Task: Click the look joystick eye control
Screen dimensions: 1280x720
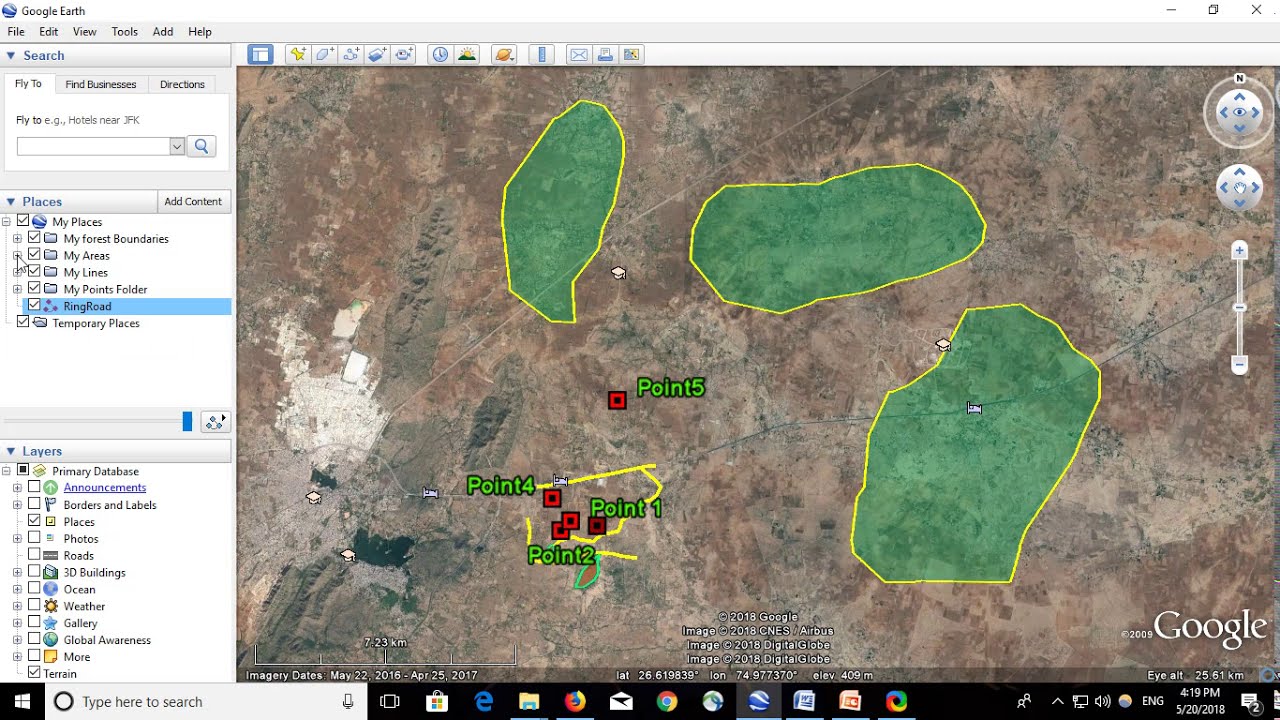Action: coord(1240,112)
